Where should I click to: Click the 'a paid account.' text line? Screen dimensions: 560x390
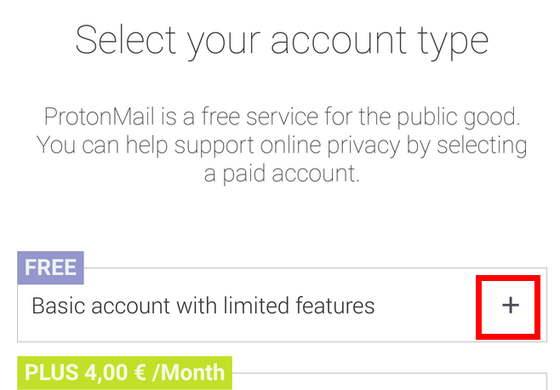click(x=281, y=174)
